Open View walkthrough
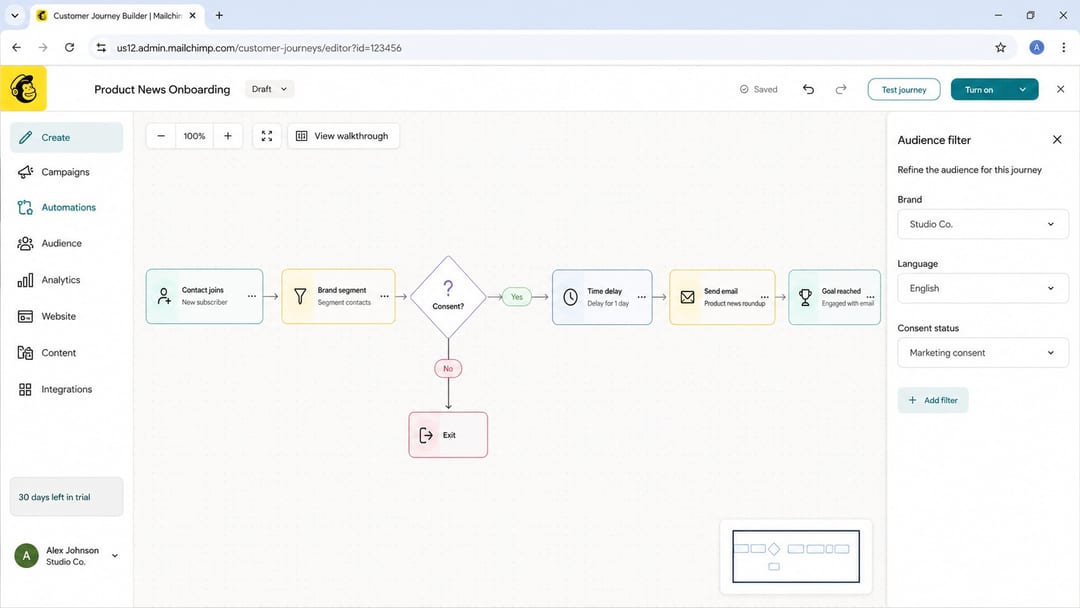 [343, 136]
